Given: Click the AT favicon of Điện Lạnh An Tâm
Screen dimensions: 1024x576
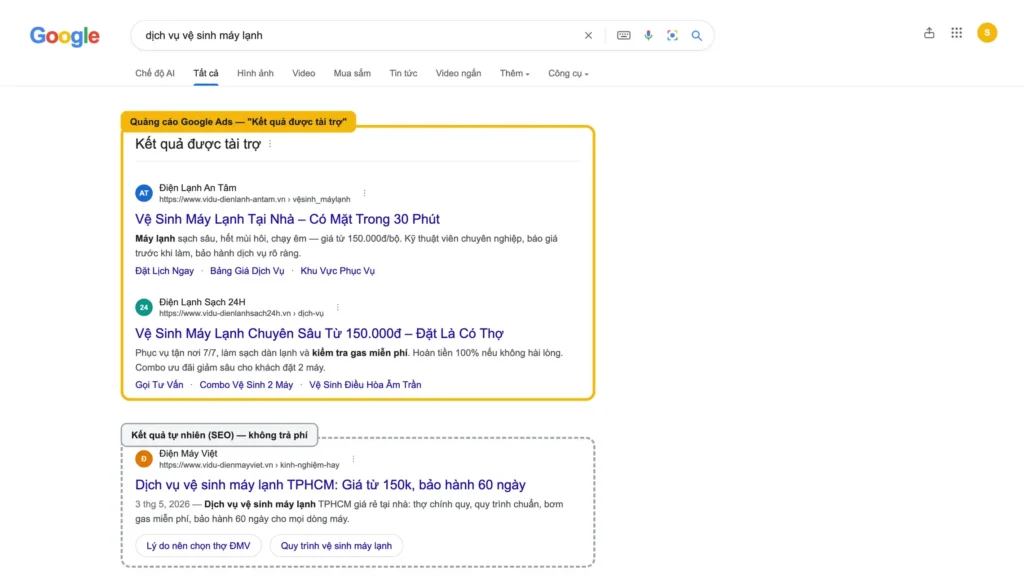Looking at the screenshot, I should coord(144,193).
